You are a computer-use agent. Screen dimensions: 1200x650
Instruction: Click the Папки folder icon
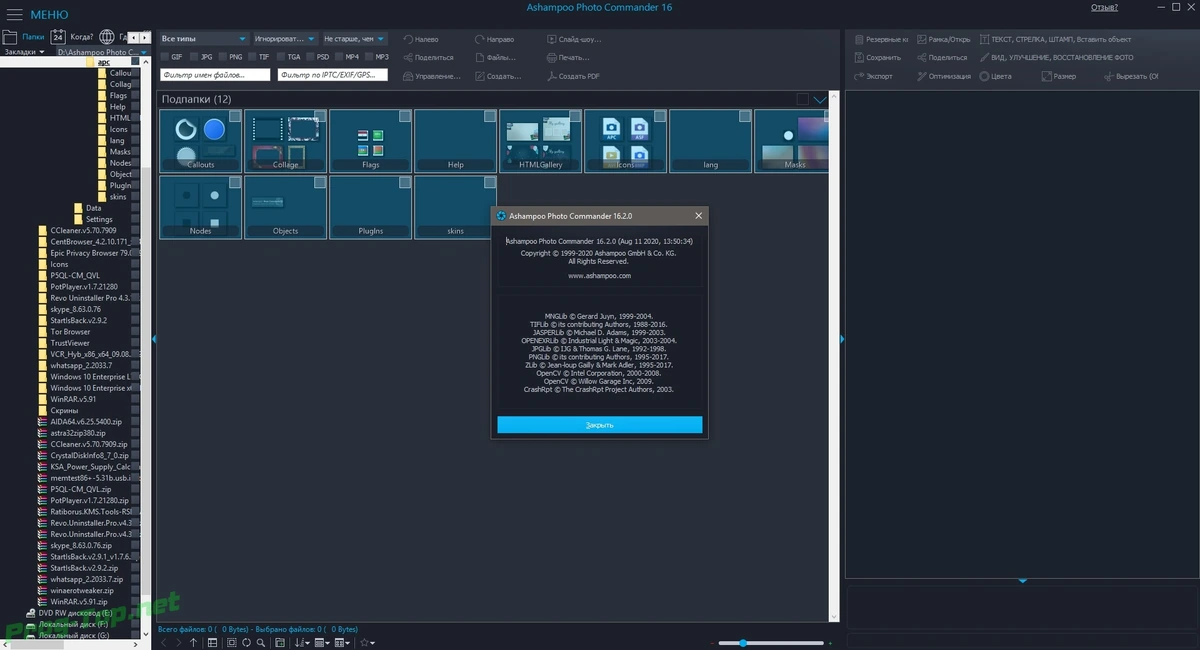pos(10,36)
